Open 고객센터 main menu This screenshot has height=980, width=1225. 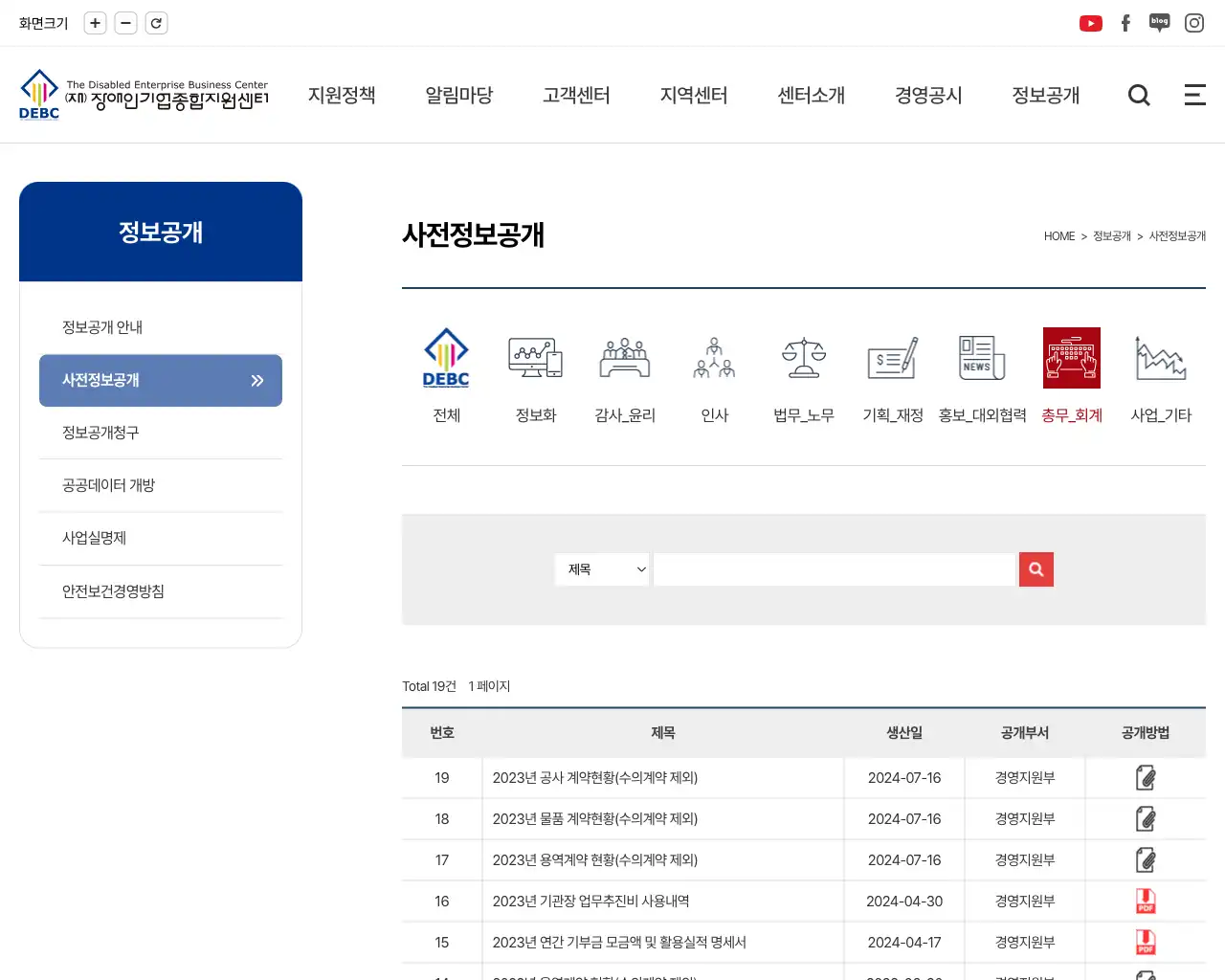pyautogui.click(x=576, y=95)
